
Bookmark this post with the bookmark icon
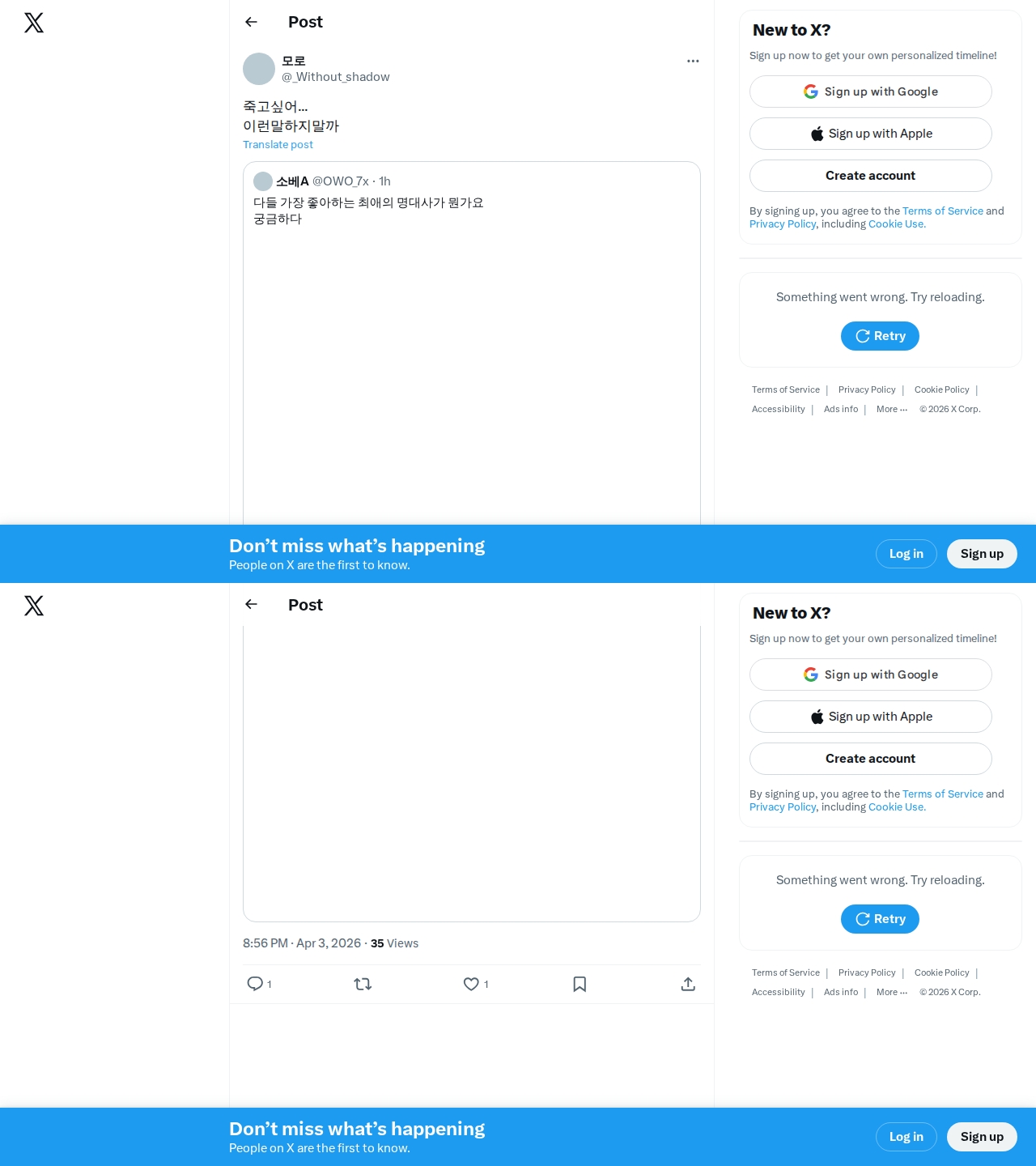(580, 984)
